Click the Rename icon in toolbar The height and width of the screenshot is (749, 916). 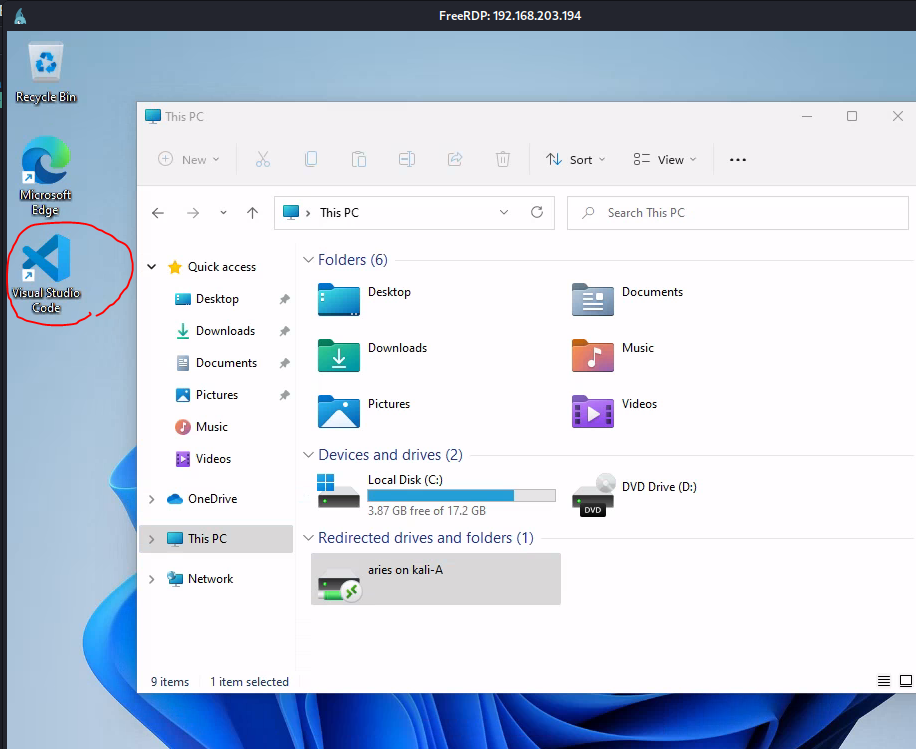click(x=407, y=159)
